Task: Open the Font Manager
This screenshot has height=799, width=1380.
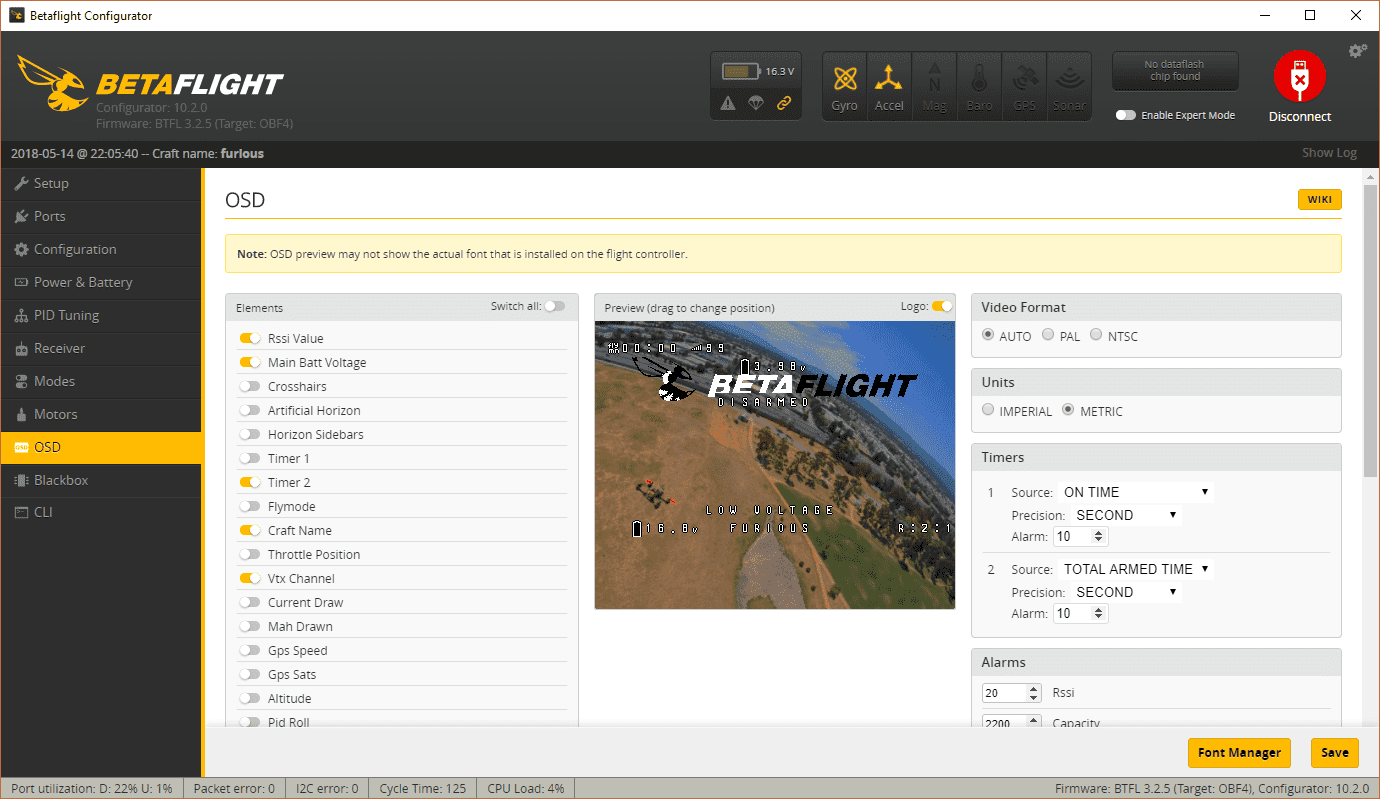Action: pyautogui.click(x=1239, y=753)
